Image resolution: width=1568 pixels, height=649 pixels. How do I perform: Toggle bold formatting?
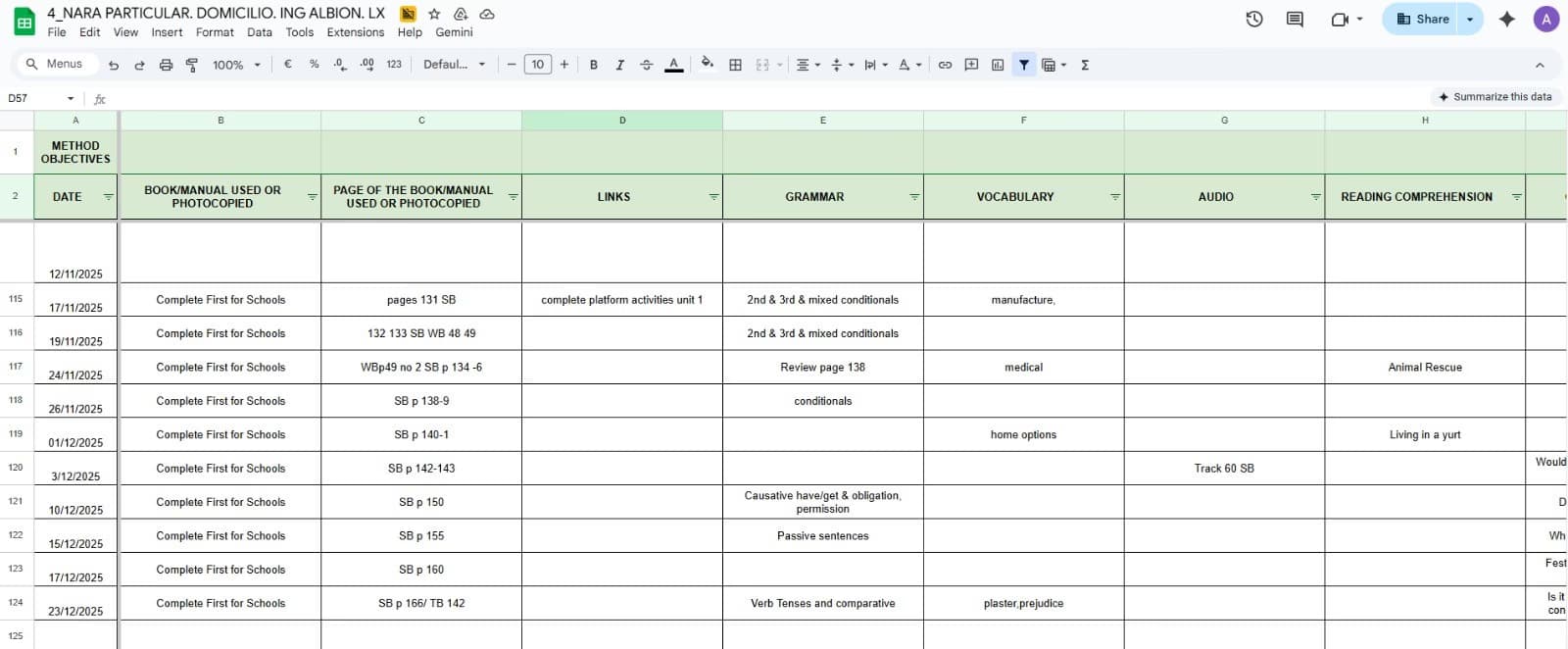593,65
